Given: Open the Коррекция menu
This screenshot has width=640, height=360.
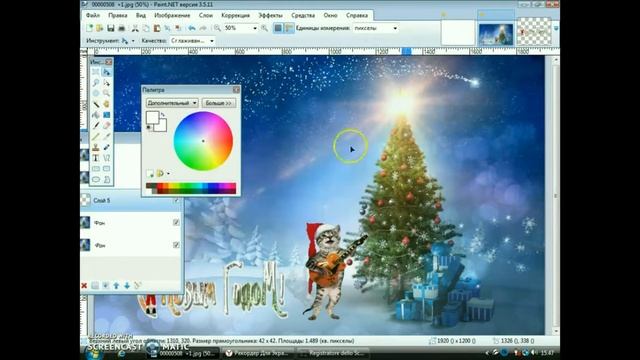Looking at the screenshot, I should coord(236,15).
